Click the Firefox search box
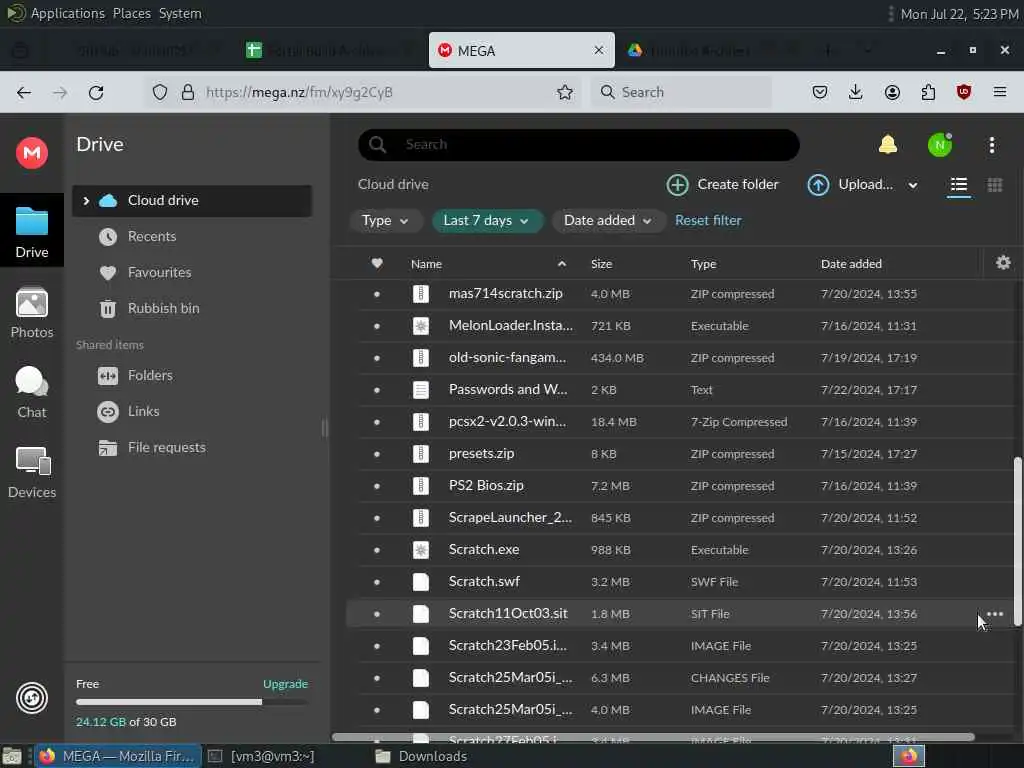This screenshot has height=768, width=1024. coord(681,92)
